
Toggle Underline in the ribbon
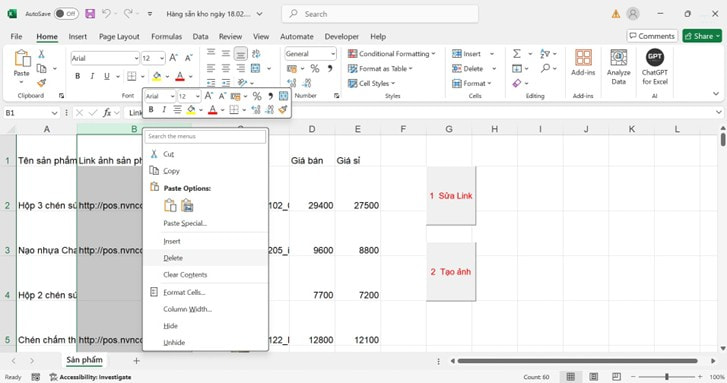click(107, 77)
